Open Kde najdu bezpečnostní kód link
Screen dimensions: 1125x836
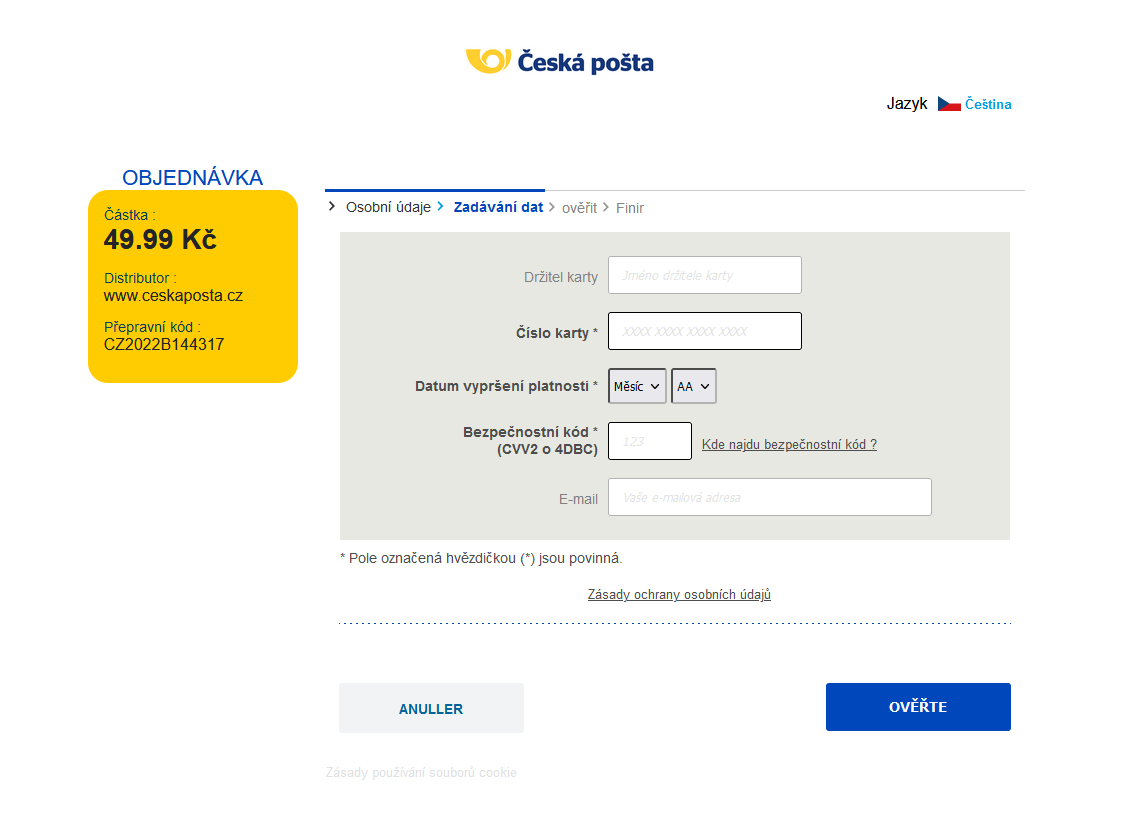pos(789,444)
